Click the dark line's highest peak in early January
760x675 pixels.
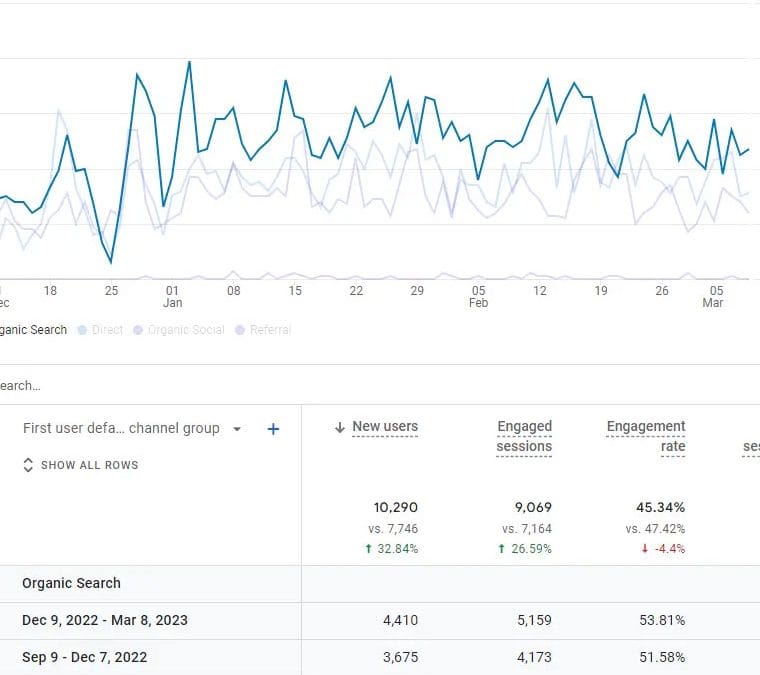click(x=189, y=62)
